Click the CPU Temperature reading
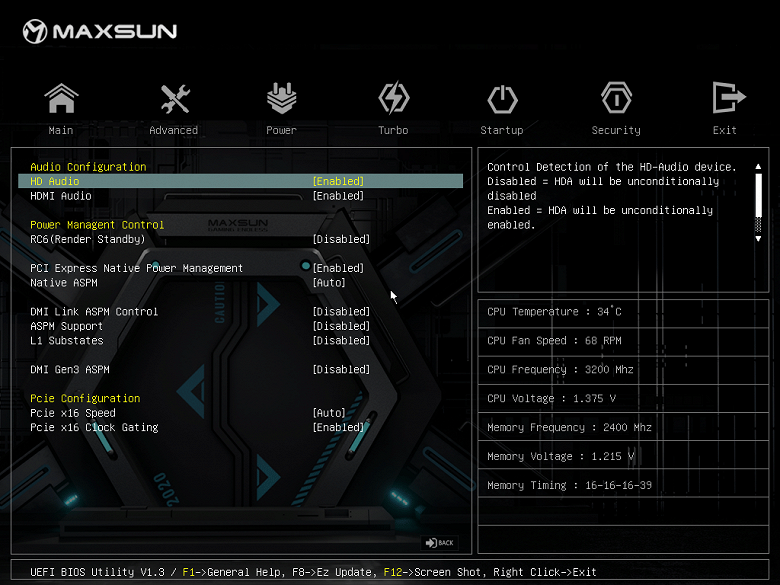 pyautogui.click(x=554, y=312)
